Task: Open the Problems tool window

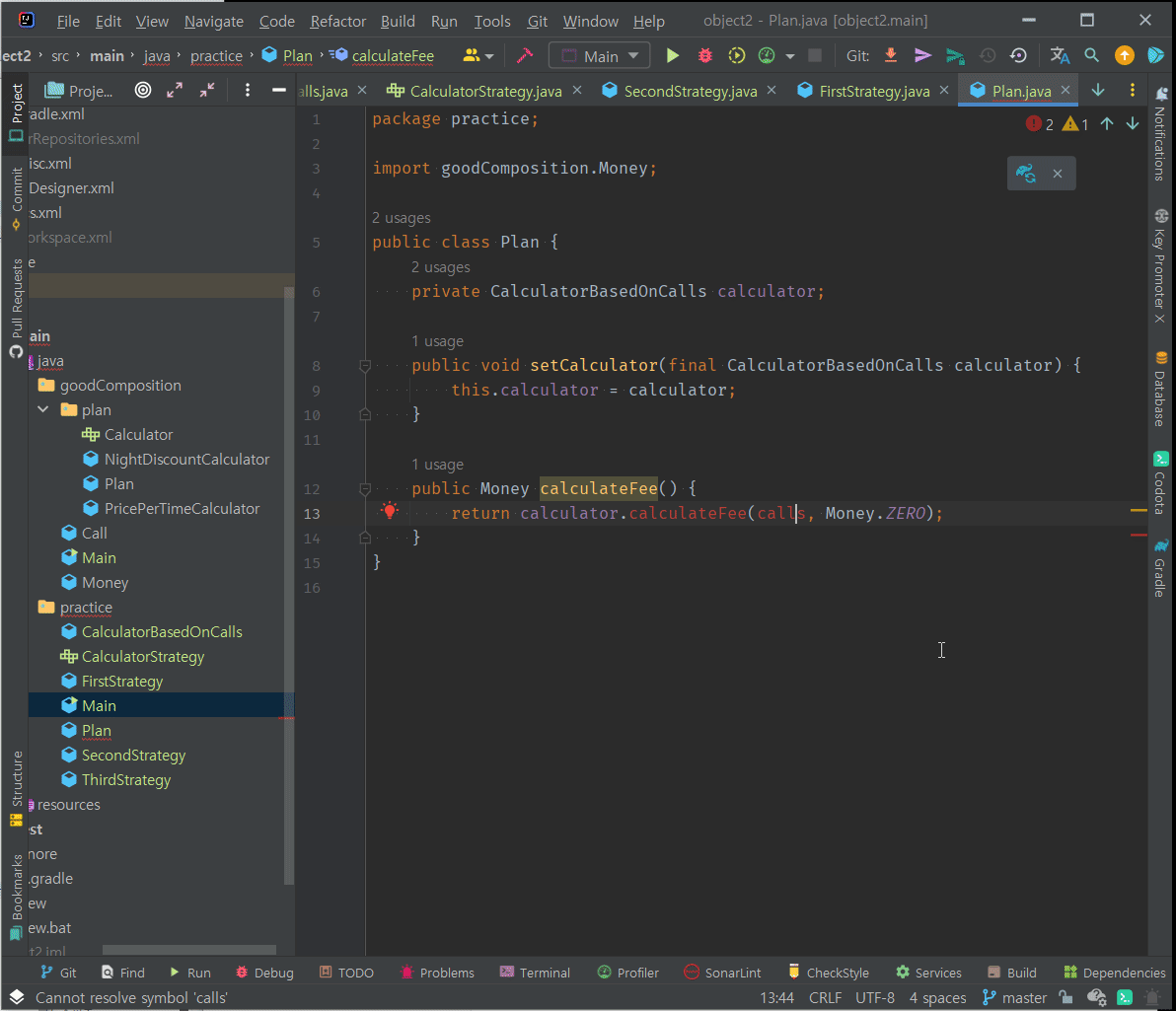Action: (437, 973)
